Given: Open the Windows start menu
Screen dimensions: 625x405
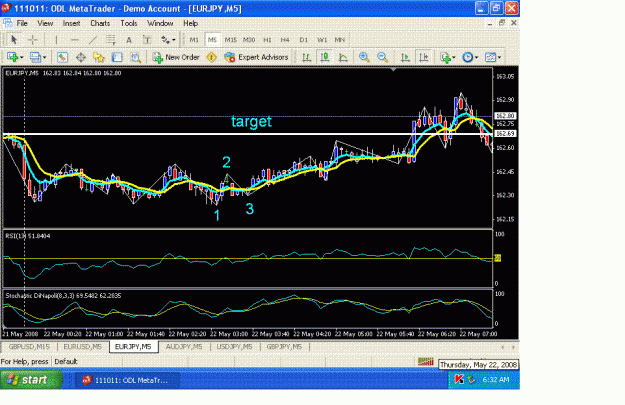Looking at the screenshot, I should pyautogui.click(x=31, y=380).
